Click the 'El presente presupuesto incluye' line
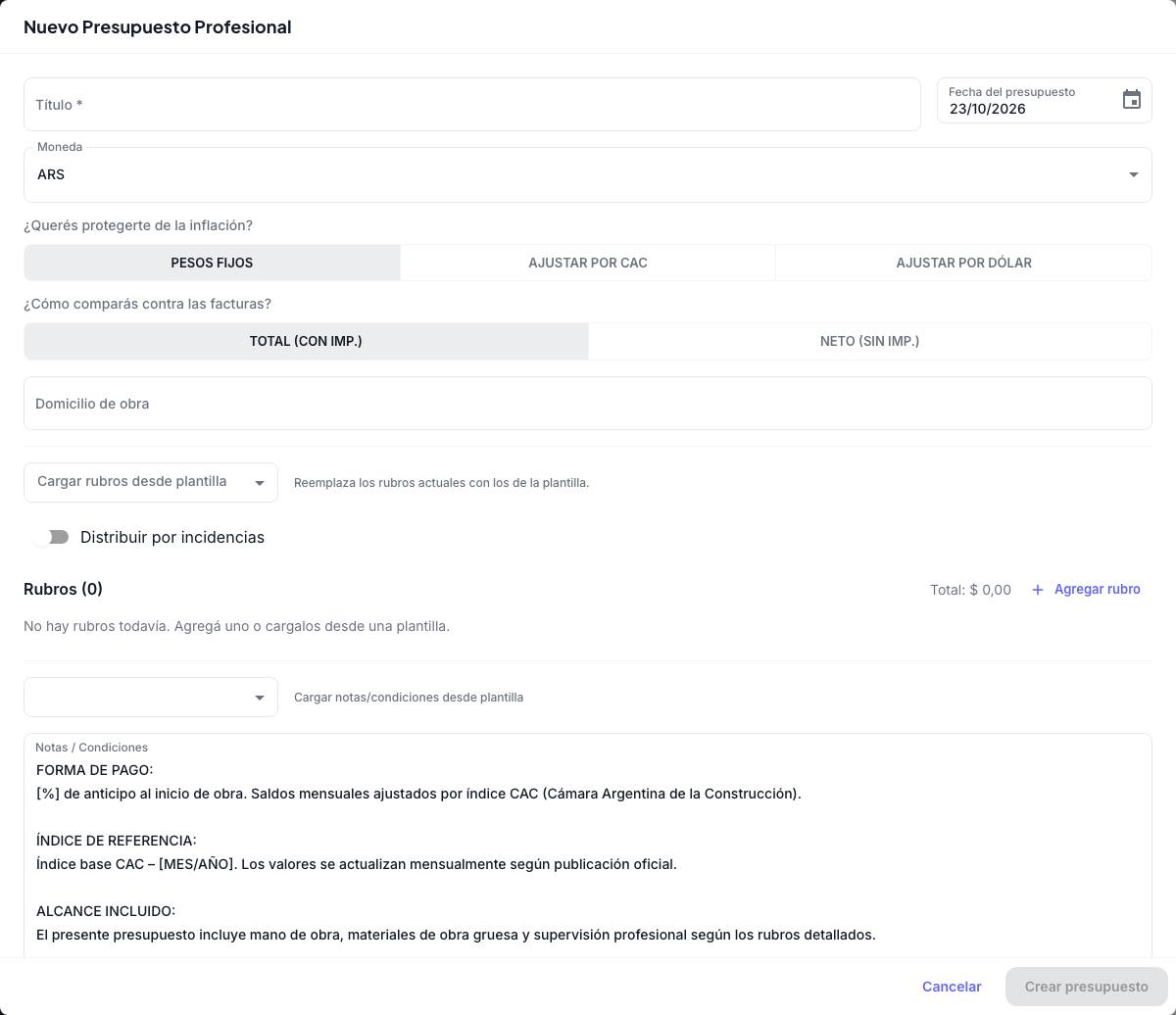 (x=456, y=935)
